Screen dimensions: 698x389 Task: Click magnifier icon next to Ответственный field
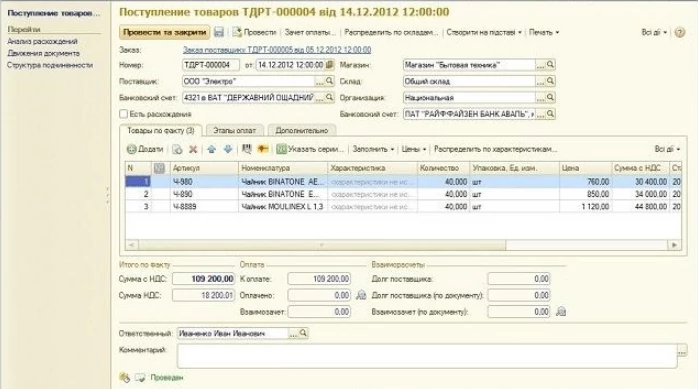tap(303, 333)
